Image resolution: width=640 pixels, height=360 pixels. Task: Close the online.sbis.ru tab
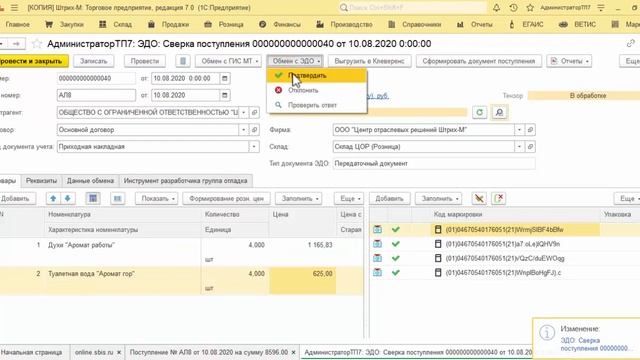(119, 352)
